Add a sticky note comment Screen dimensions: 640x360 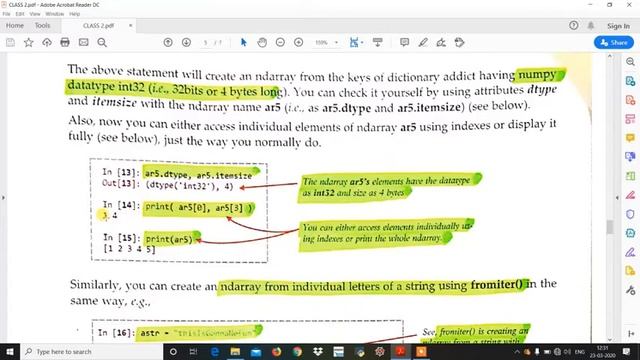(404, 42)
